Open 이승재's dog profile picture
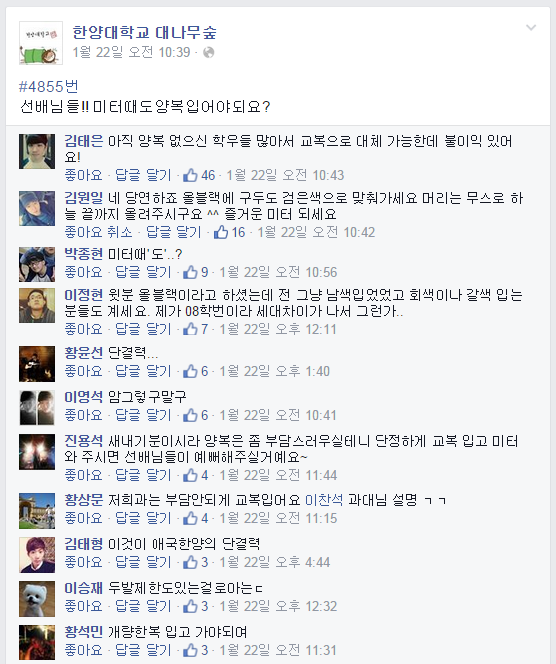The image size is (556, 664). [x=37, y=599]
